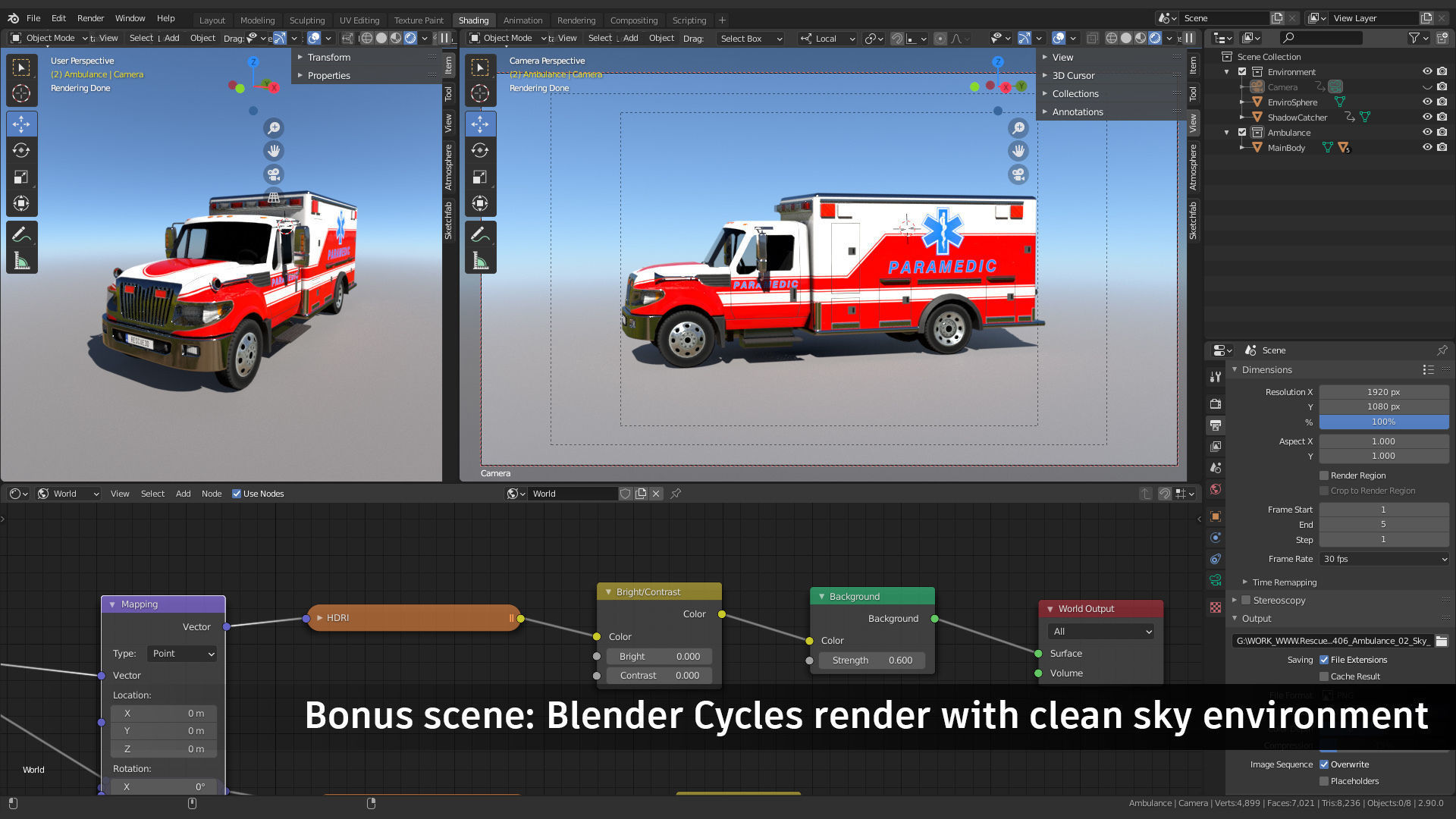Viewport: 1456px width, 819px height.
Task: Open the View Layer Properties tab icon
Action: (x=1216, y=447)
